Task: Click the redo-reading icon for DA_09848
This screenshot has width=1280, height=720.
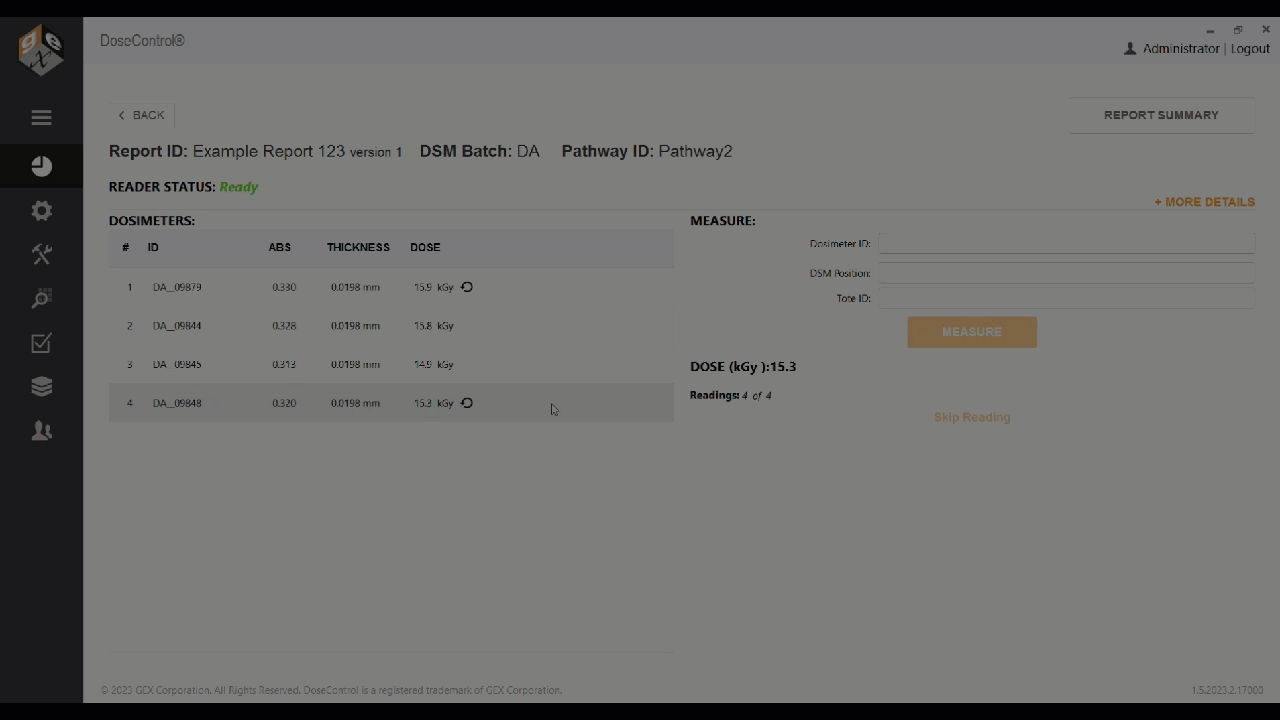Action: point(467,403)
